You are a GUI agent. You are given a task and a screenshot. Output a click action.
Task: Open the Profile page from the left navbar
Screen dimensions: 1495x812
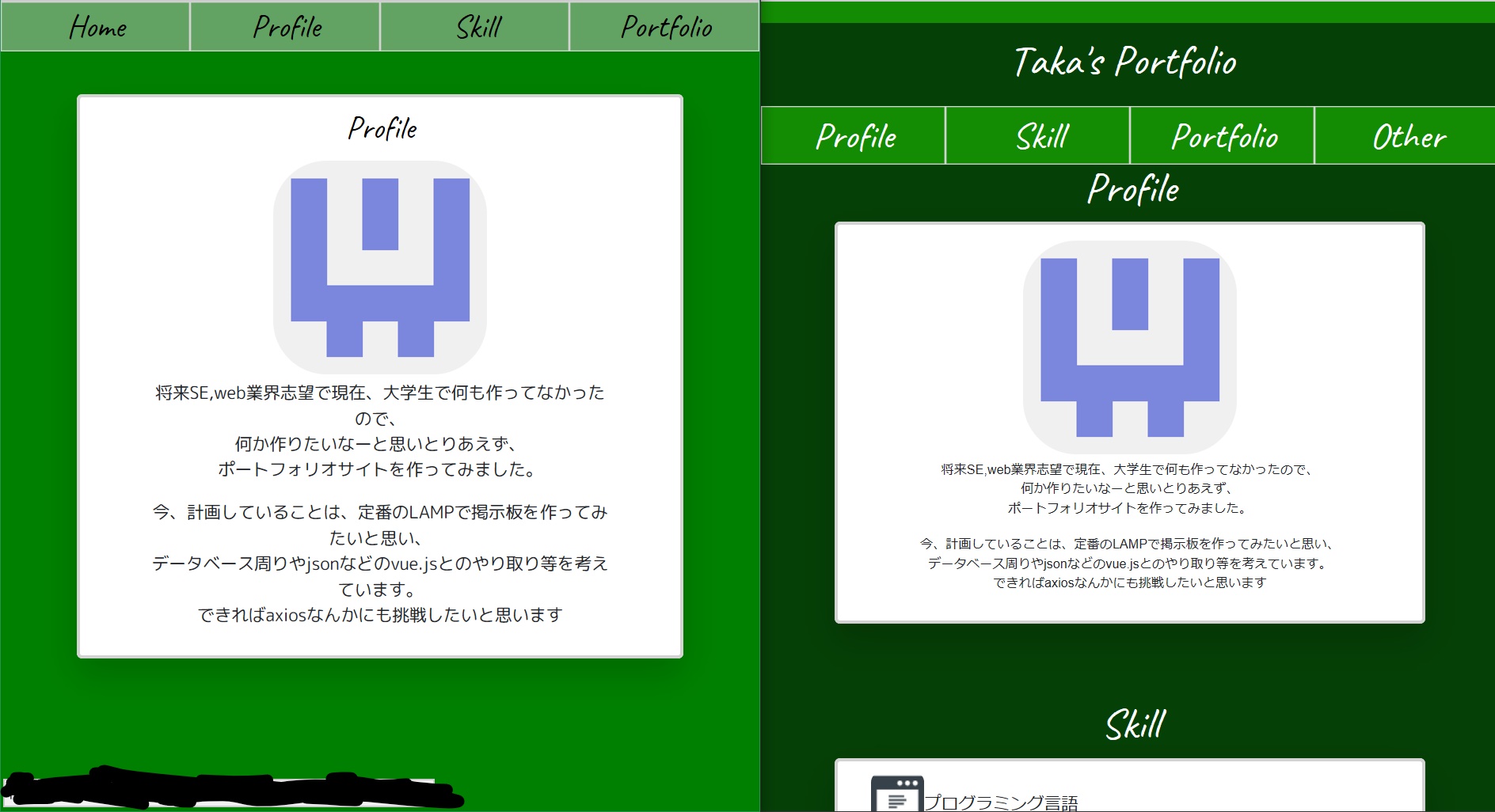click(285, 27)
